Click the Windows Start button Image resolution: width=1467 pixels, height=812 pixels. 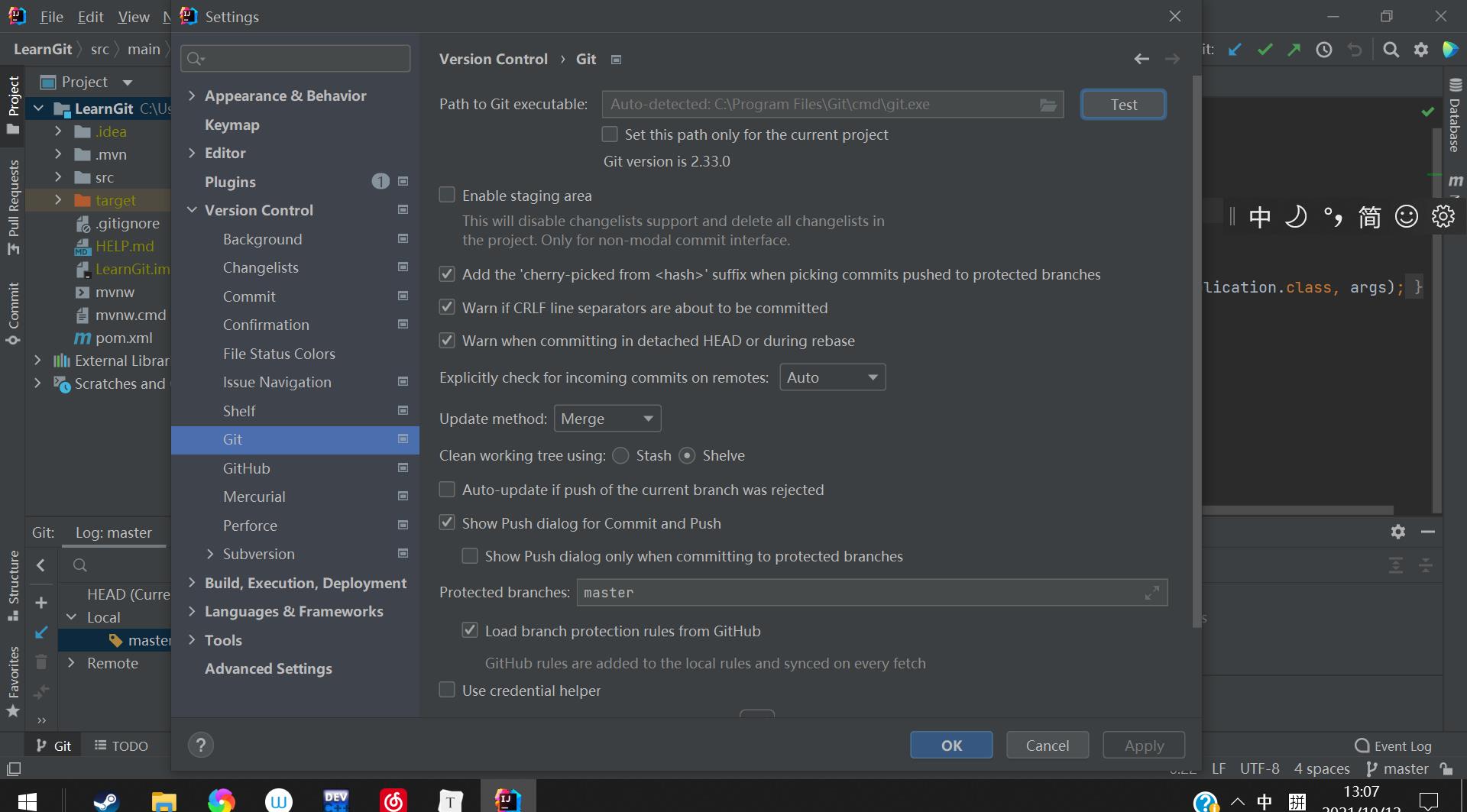tap(27, 801)
